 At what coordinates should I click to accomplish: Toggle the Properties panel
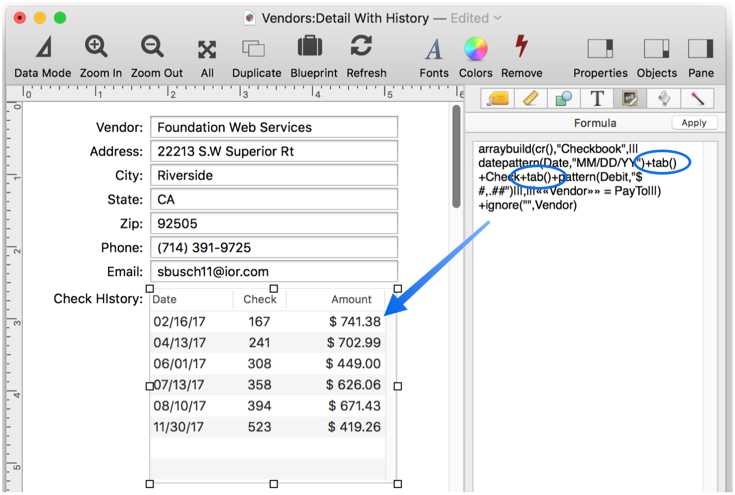click(x=599, y=49)
